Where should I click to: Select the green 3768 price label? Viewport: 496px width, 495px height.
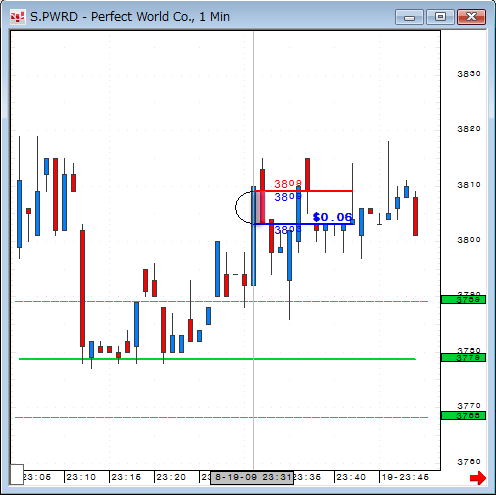pos(463,416)
